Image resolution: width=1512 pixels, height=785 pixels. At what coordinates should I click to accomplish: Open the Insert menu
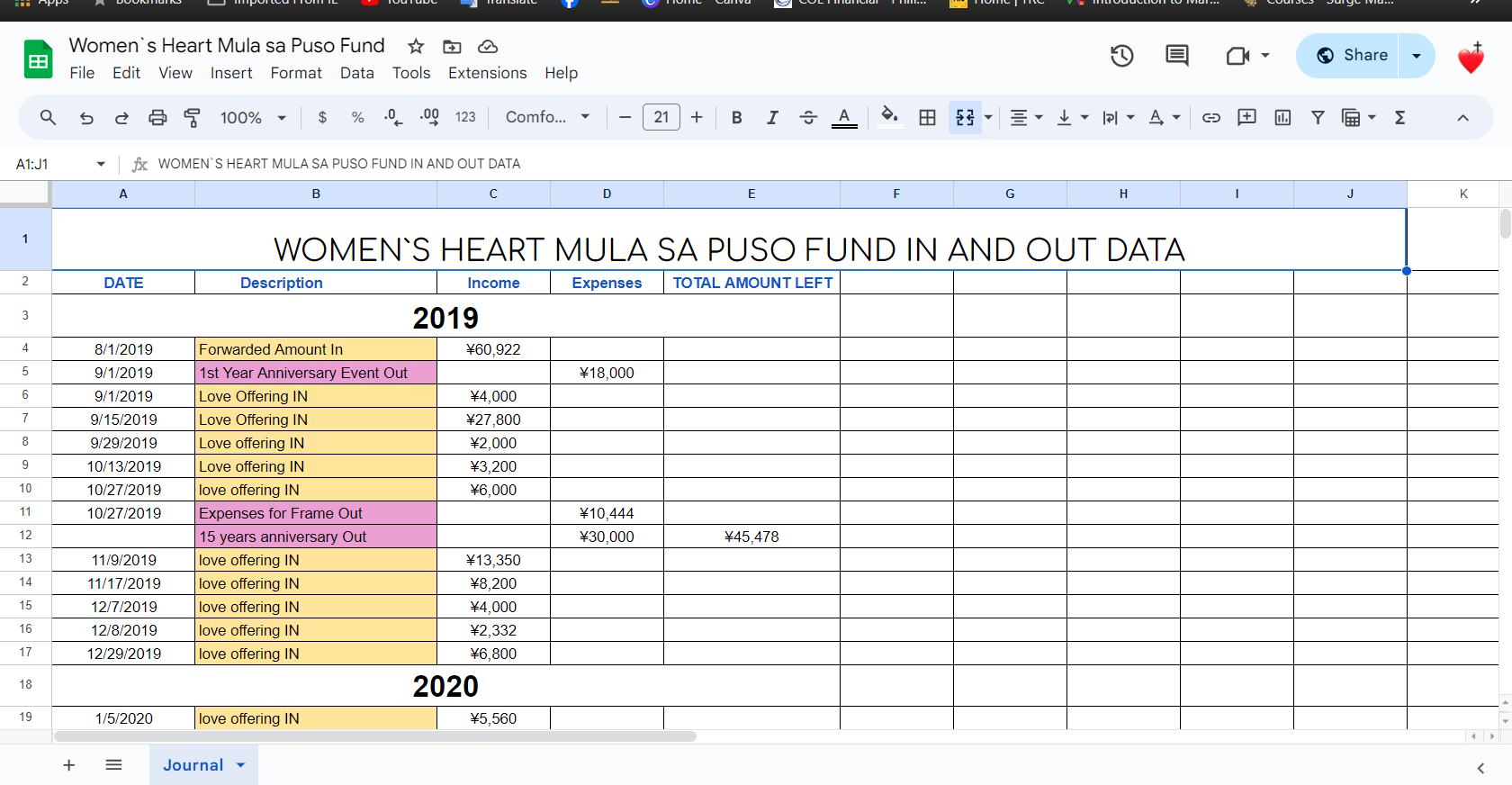coord(231,73)
